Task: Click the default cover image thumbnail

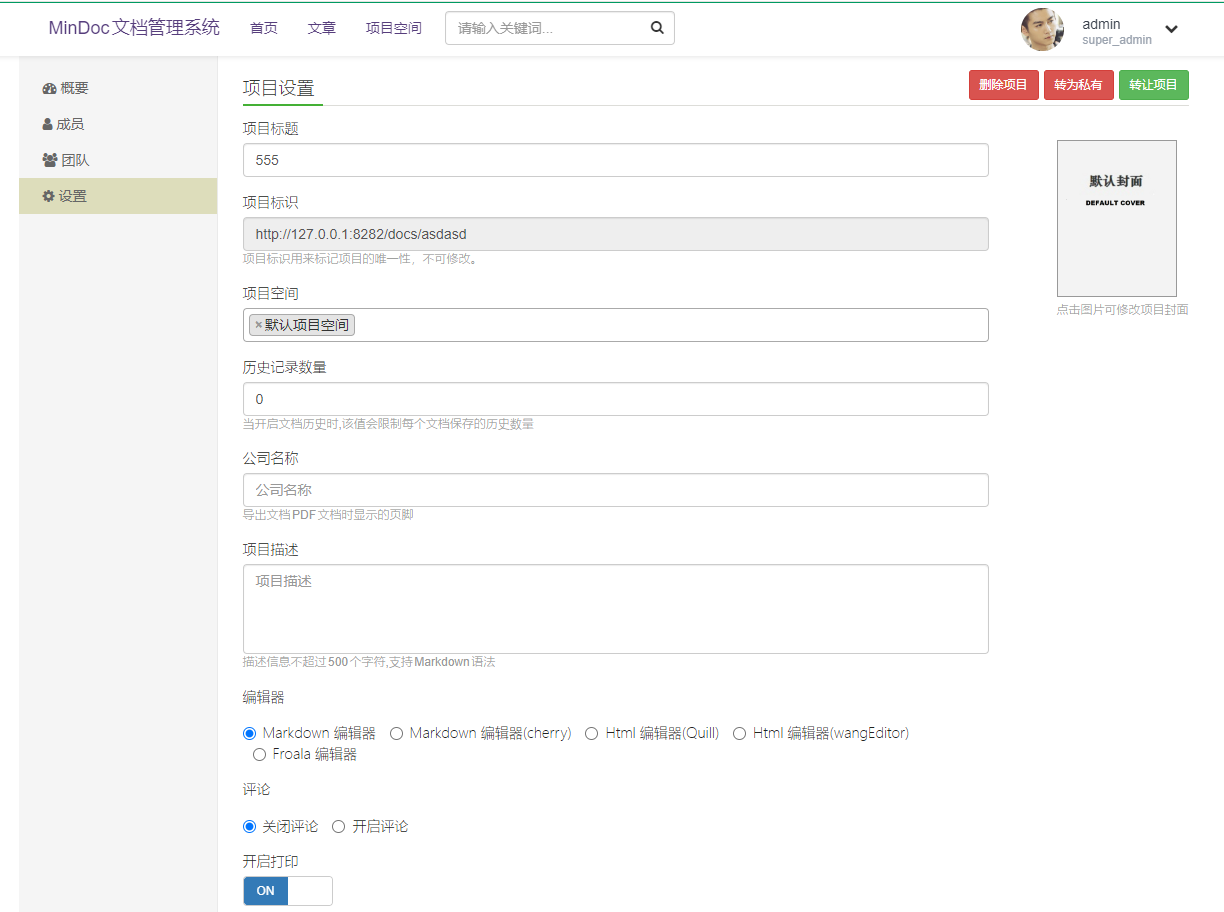Action: pyautogui.click(x=1116, y=218)
